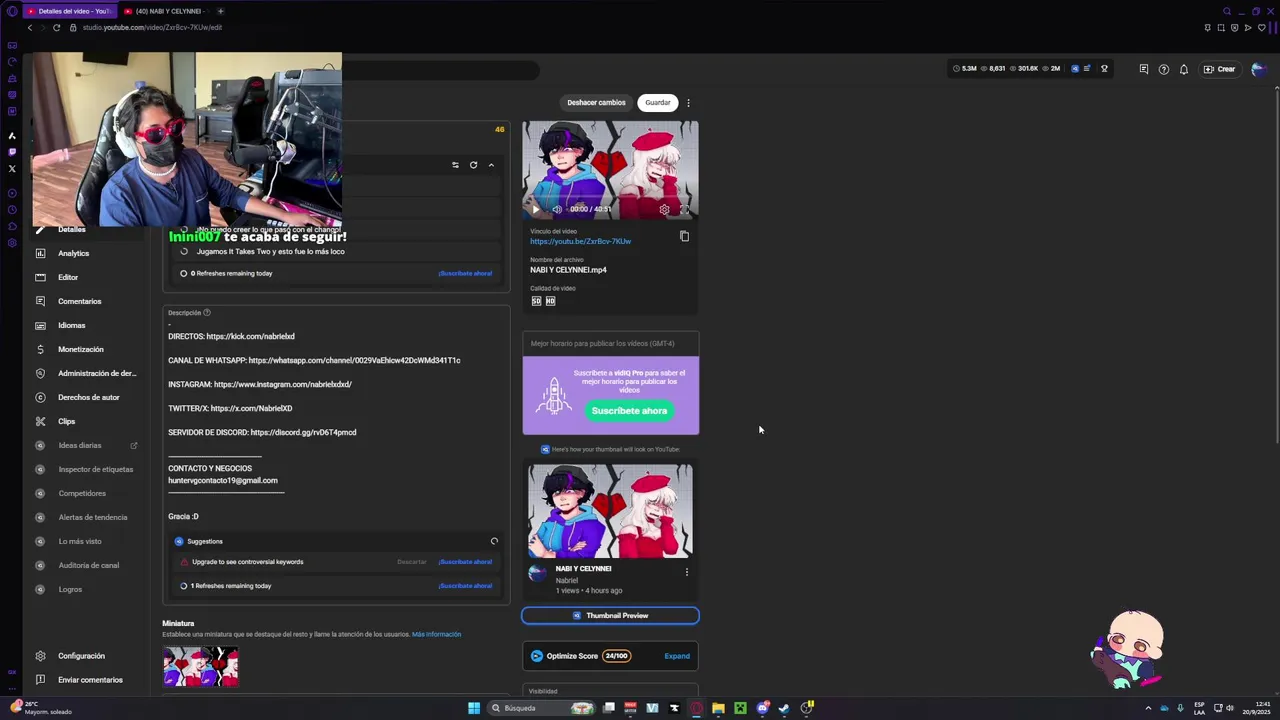Screen dimensions: 1280x720
Task: Copy the video link icon
Action: 684,236
